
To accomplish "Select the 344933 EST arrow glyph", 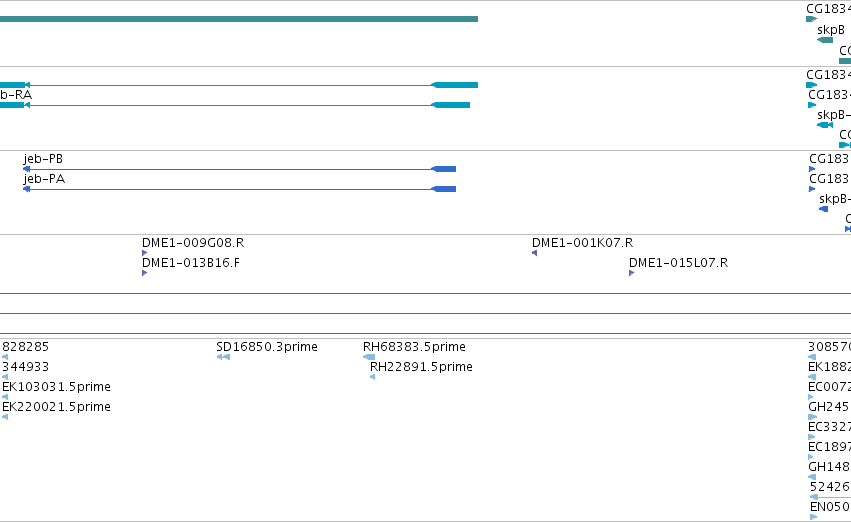I will (5, 377).
